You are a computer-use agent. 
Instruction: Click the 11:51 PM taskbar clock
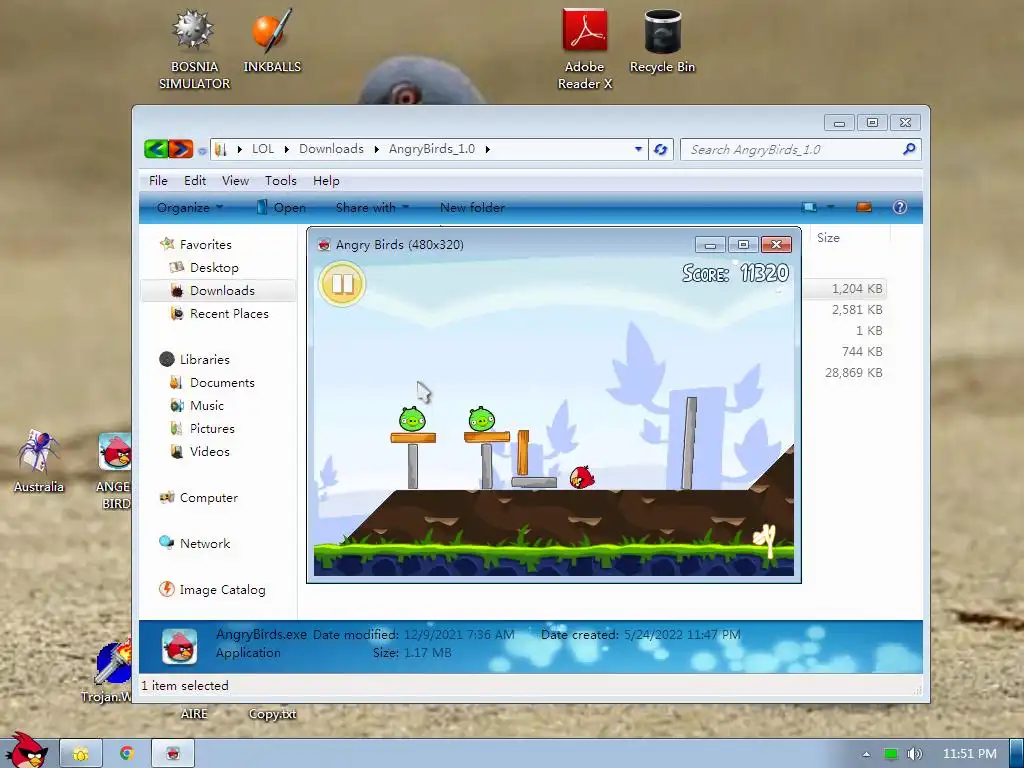click(969, 754)
